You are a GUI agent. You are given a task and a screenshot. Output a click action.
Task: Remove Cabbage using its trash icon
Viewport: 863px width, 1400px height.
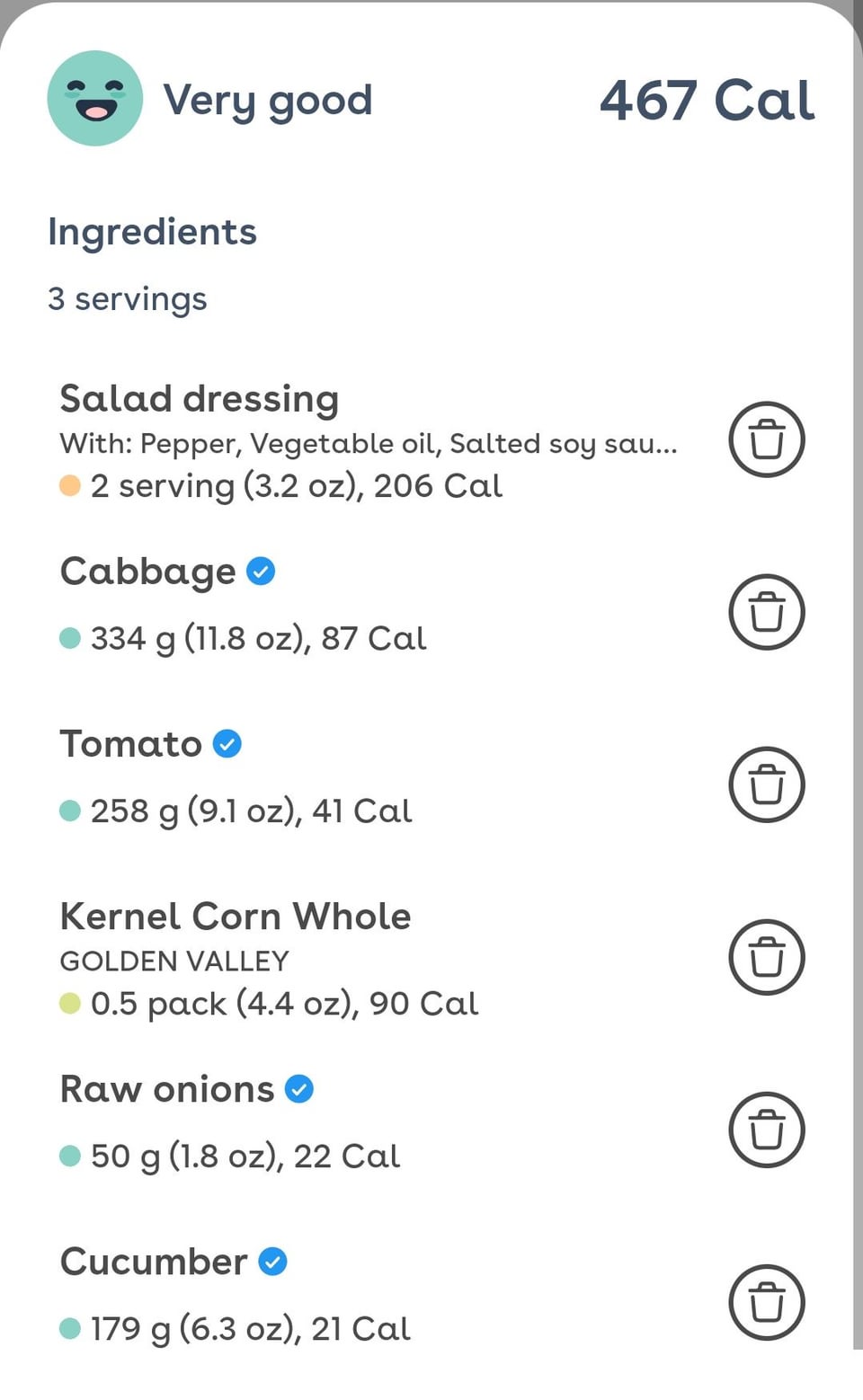(766, 612)
